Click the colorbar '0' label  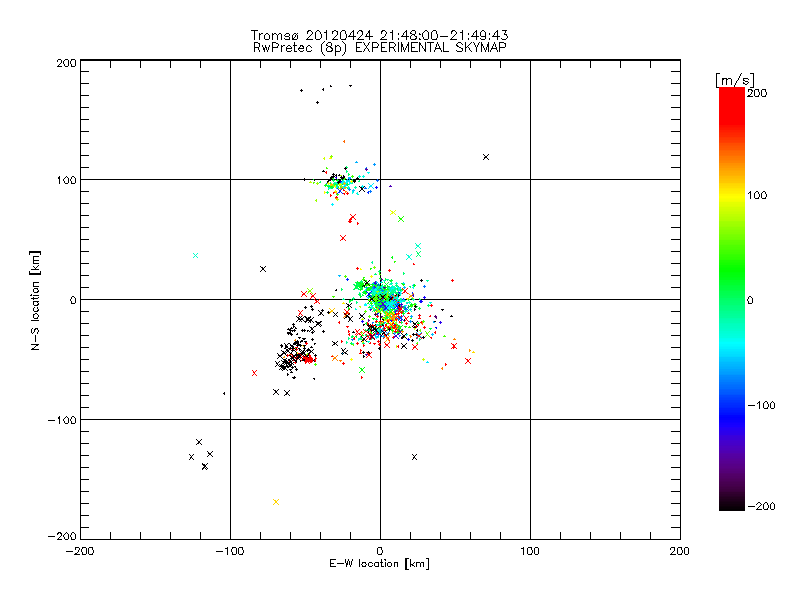coord(751,301)
